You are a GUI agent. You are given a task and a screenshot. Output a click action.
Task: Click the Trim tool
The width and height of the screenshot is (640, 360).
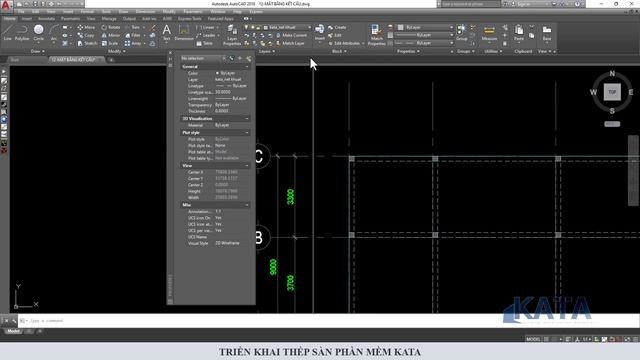[x=132, y=27]
